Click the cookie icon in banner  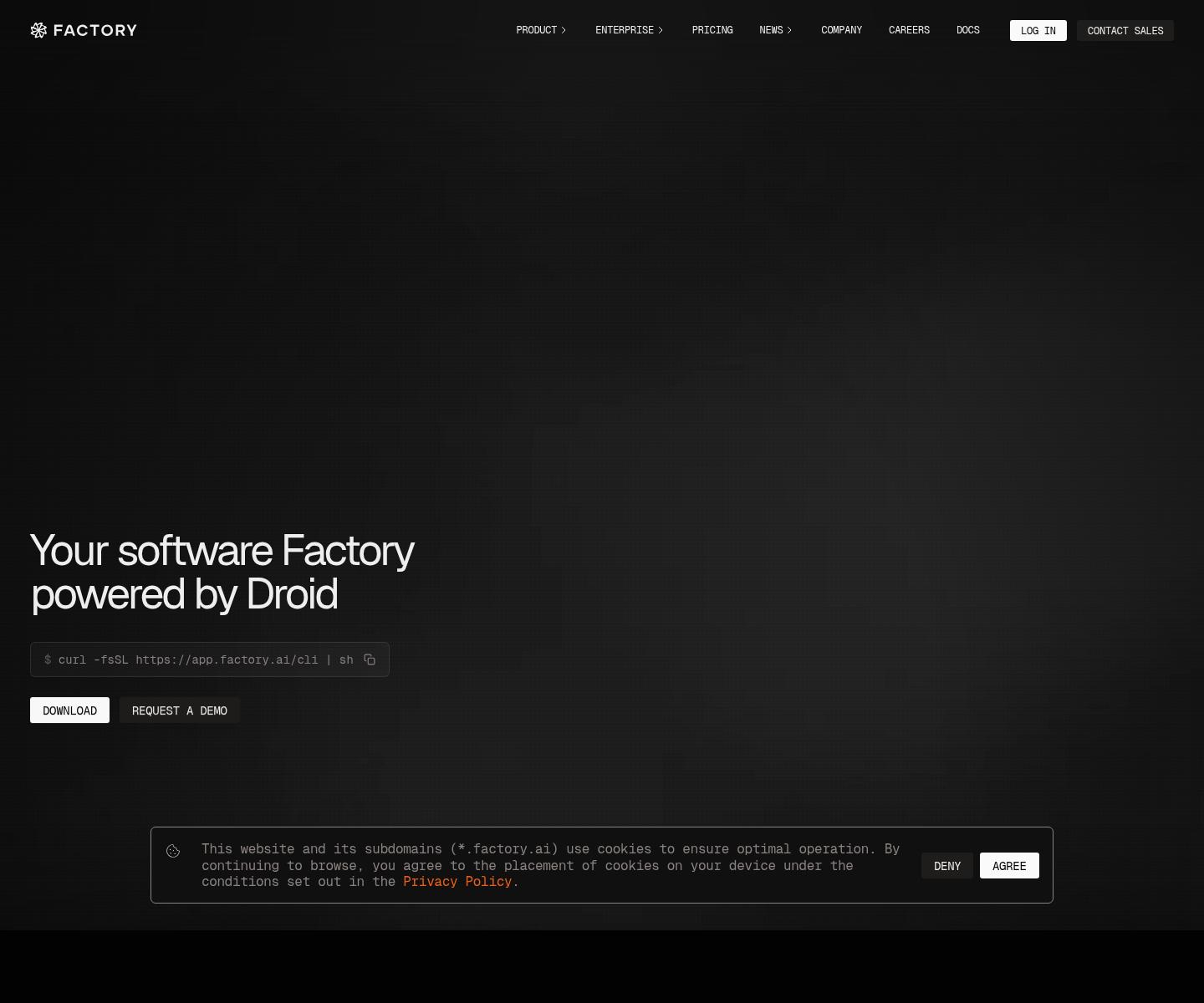pos(173,851)
